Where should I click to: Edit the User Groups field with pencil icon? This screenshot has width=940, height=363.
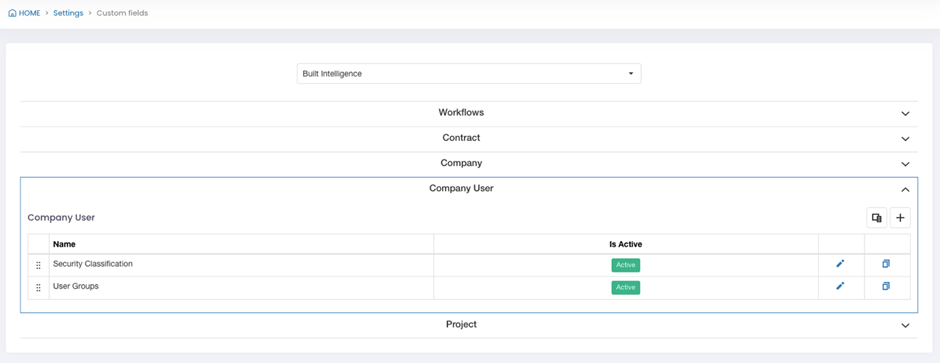[x=840, y=286]
